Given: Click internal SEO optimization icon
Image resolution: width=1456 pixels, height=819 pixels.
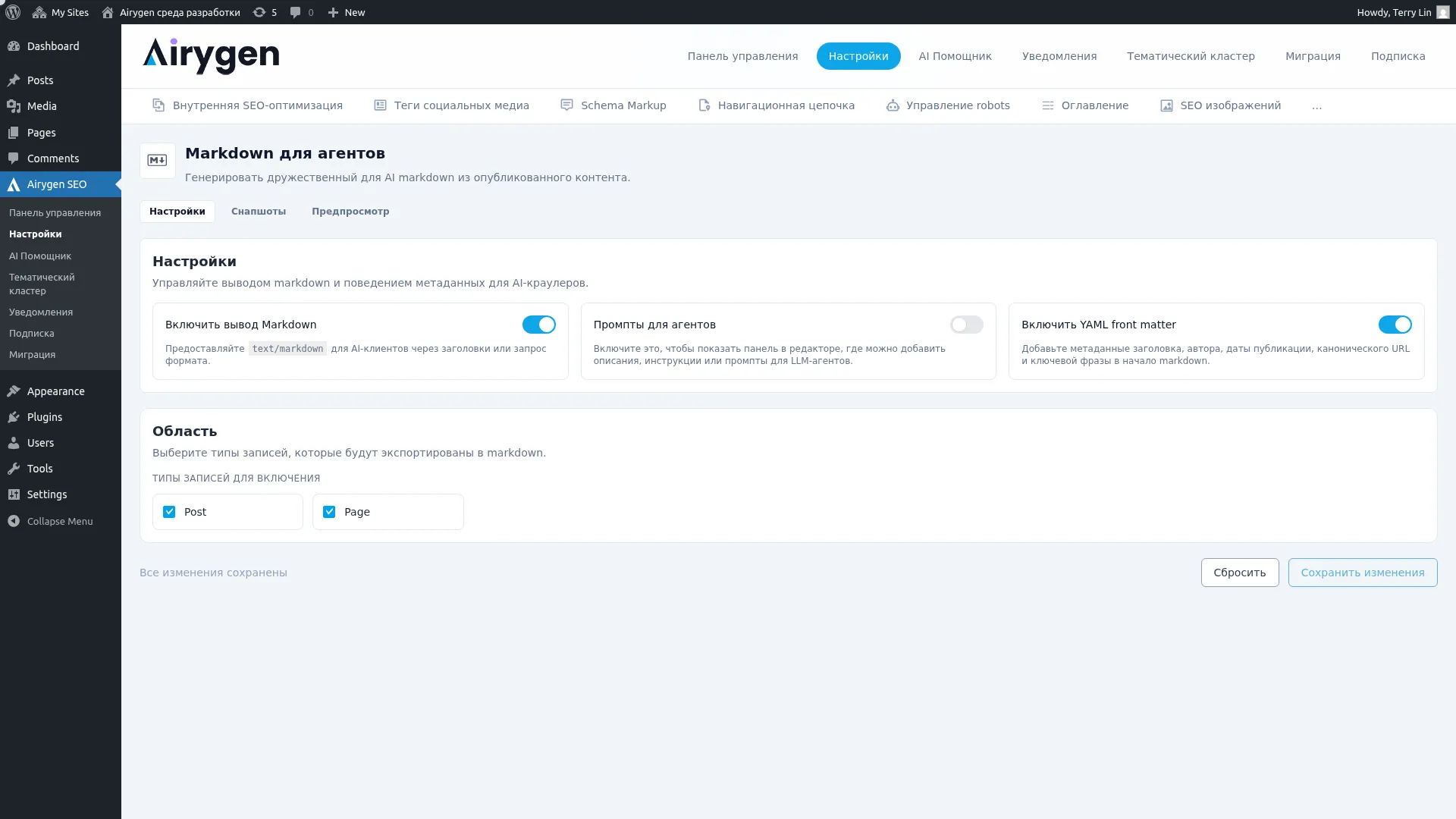Looking at the screenshot, I should coord(158,105).
